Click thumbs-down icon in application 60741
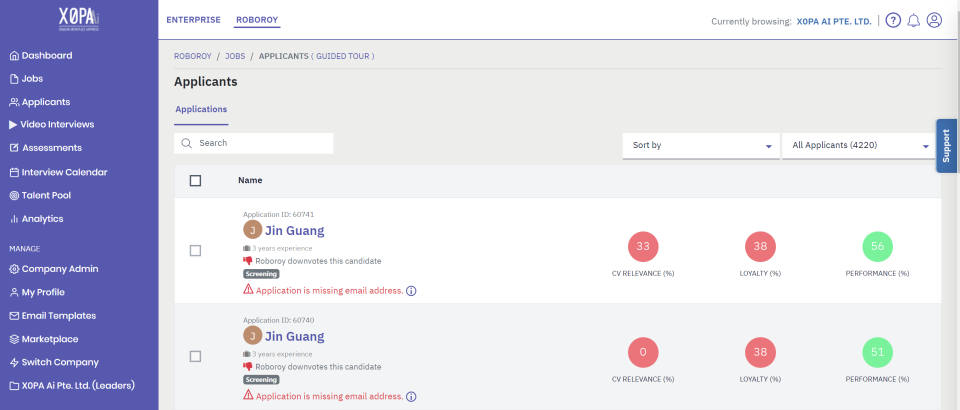The height and width of the screenshot is (410, 960). click(248, 261)
